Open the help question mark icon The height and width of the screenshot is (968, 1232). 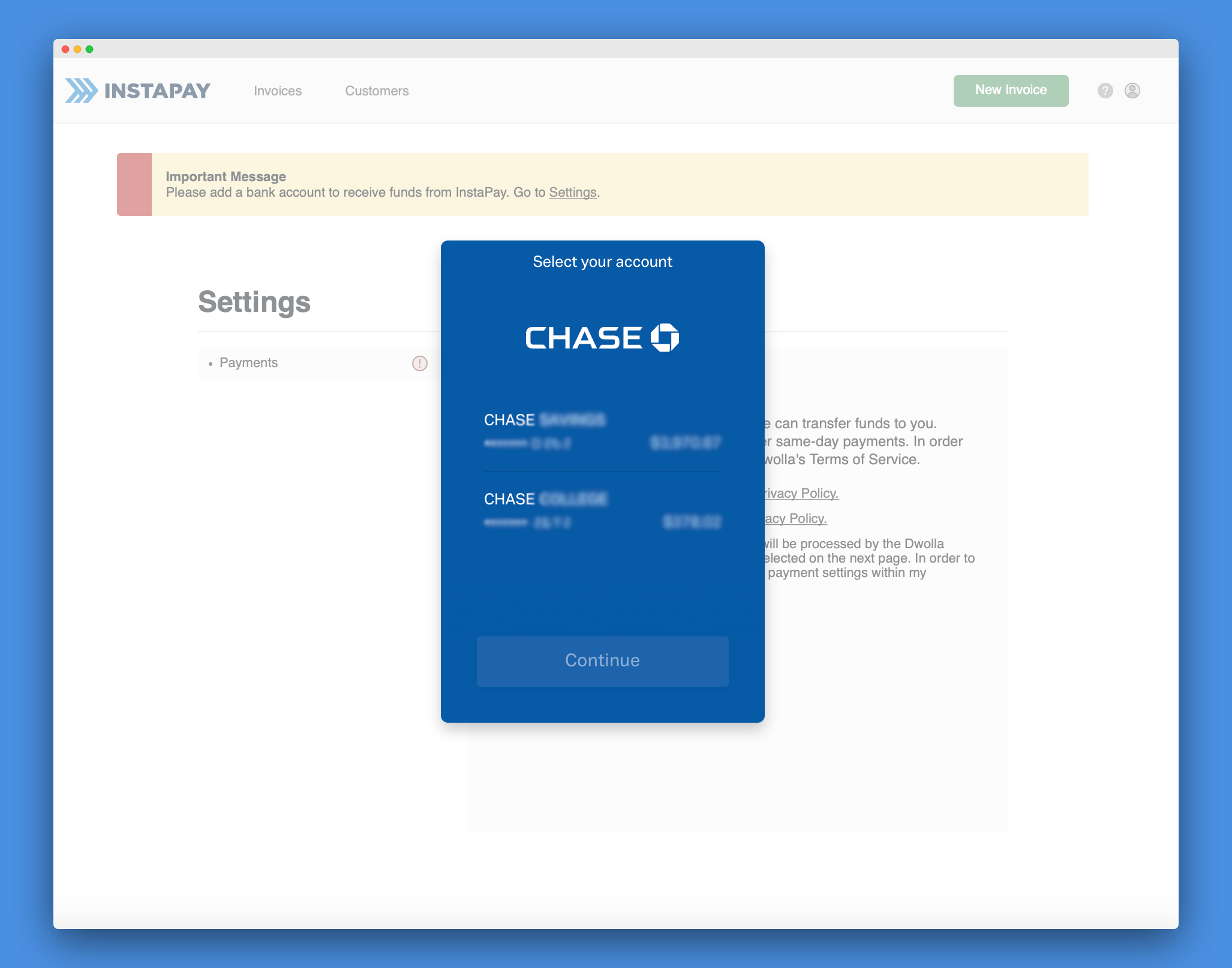[1105, 91]
